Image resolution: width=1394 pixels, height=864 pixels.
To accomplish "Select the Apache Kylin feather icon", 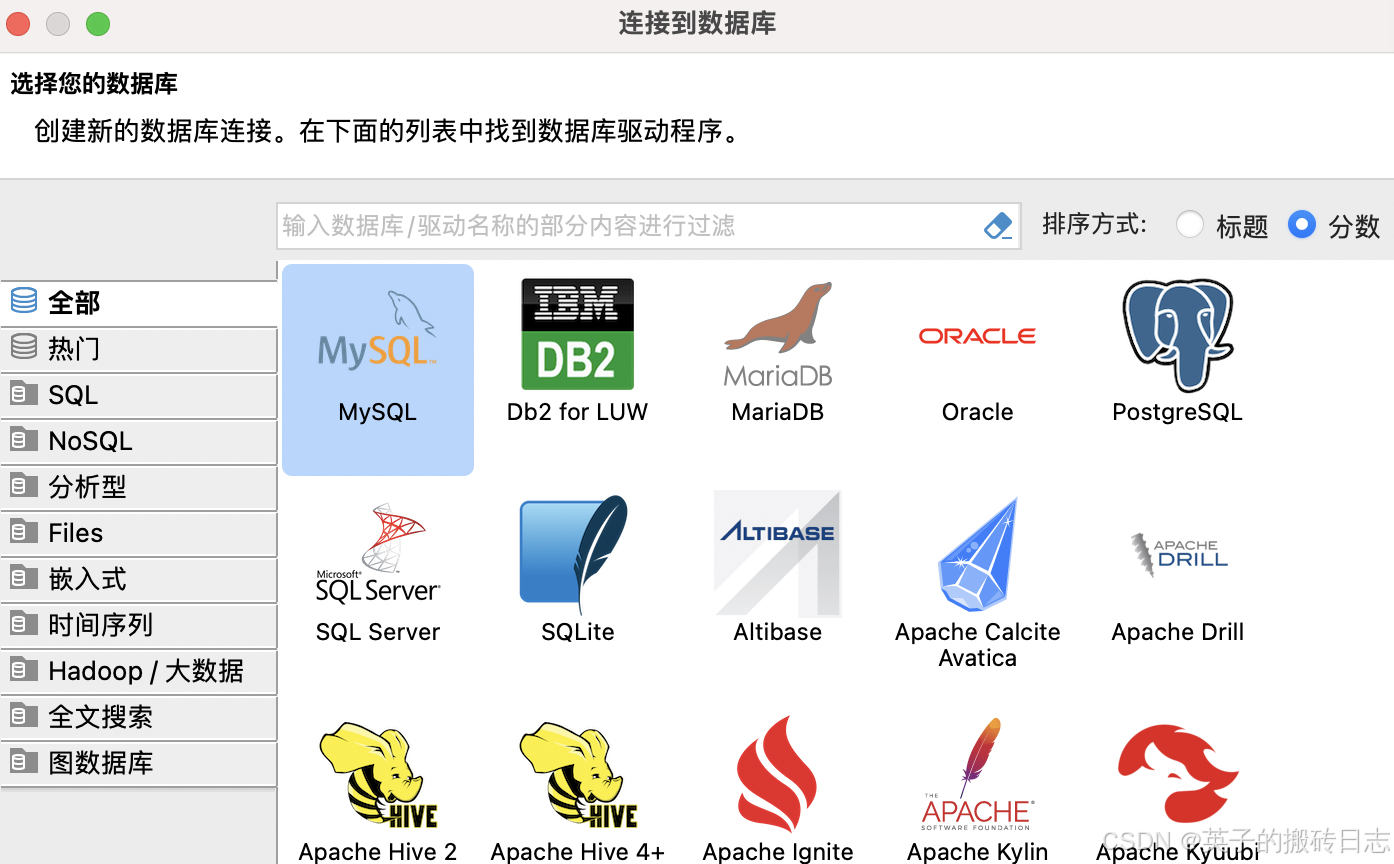I will pos(978,774).
